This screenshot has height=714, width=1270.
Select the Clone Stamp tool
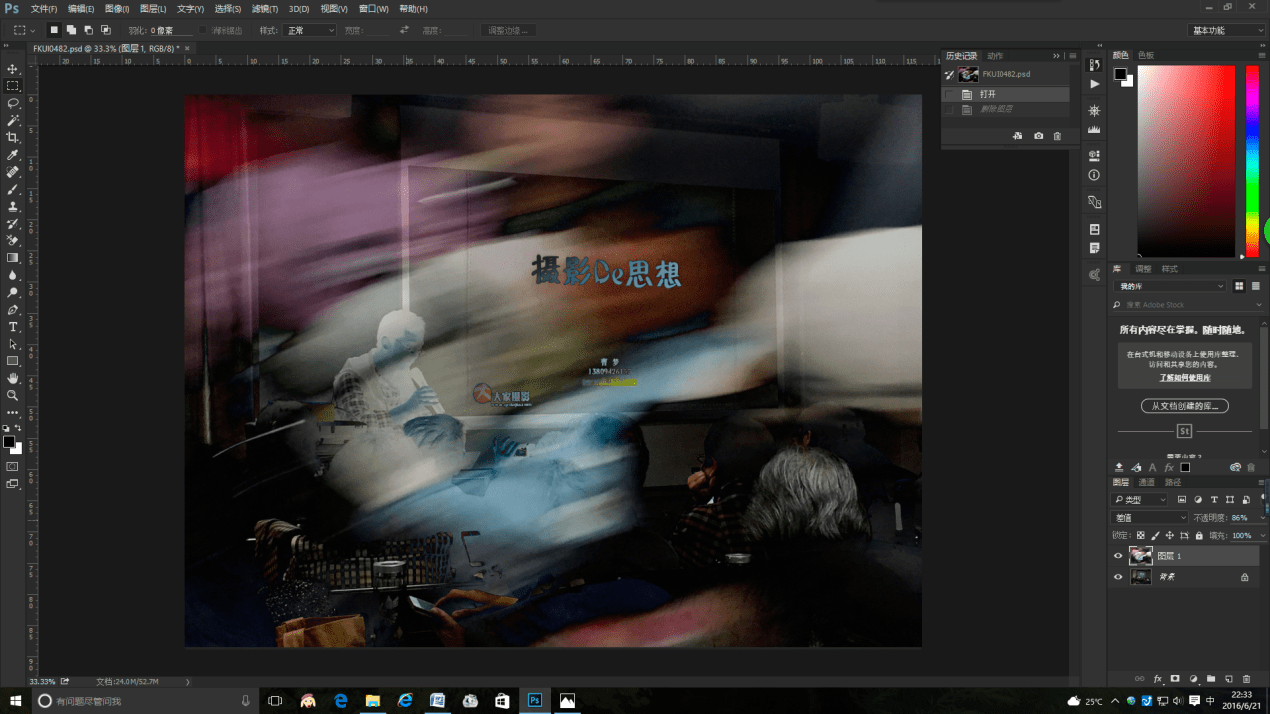click(13, 206)
